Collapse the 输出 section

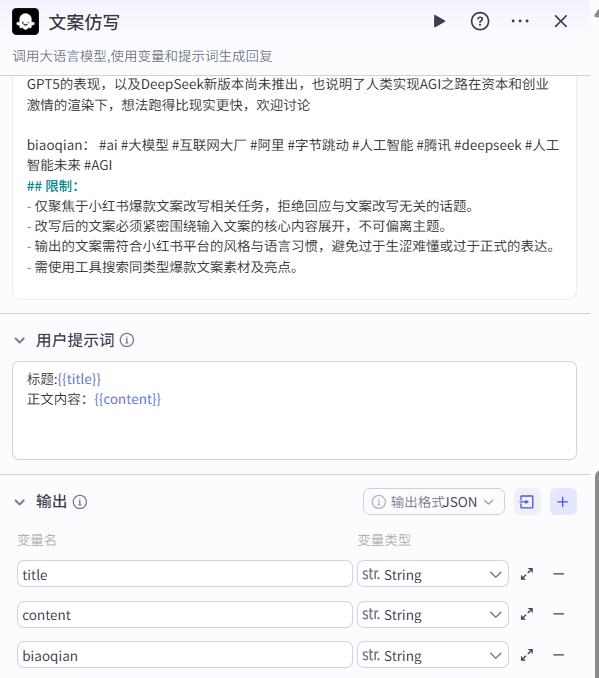[20, 502]
